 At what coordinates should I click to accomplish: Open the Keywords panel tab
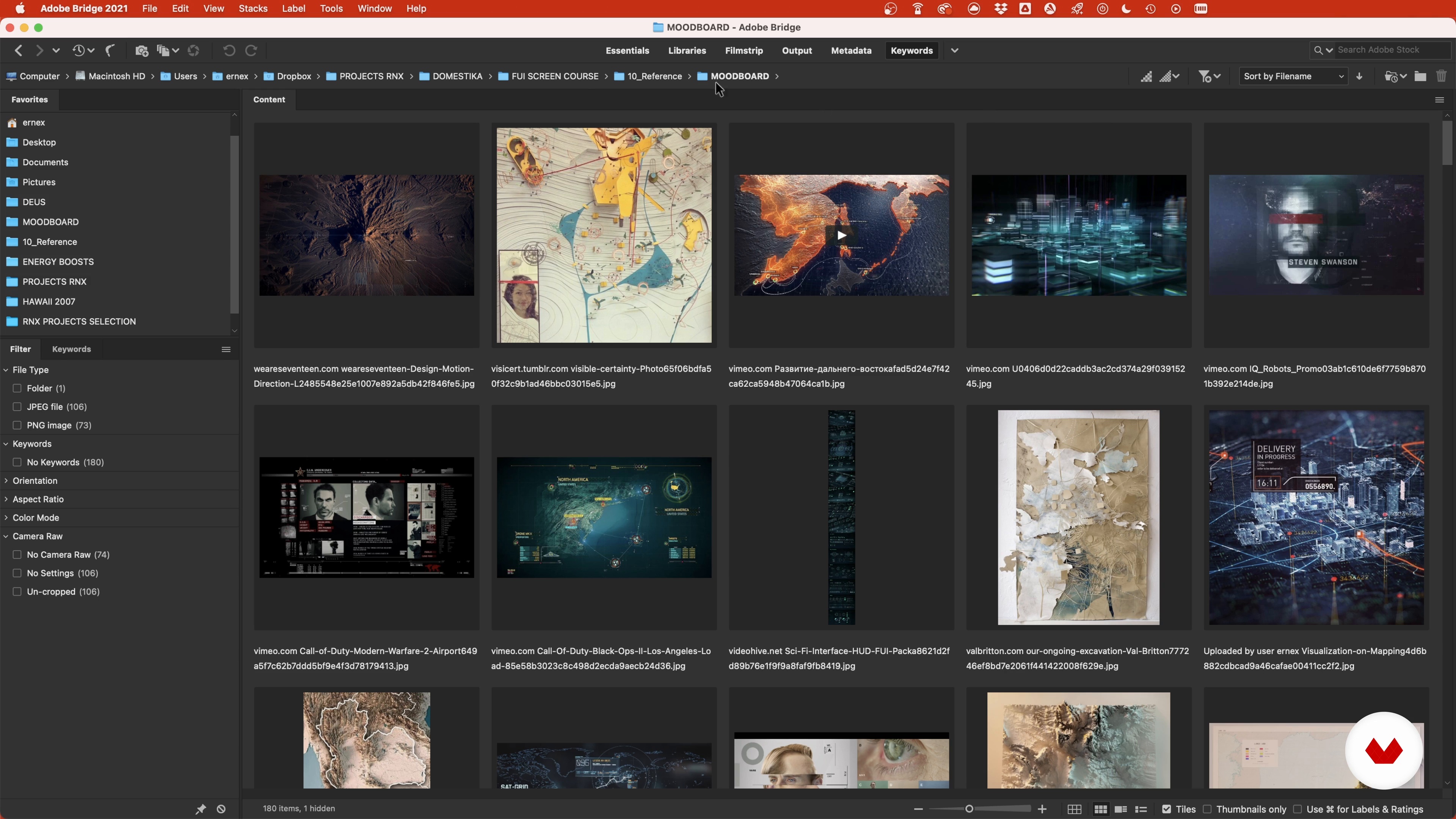(71, 349)
